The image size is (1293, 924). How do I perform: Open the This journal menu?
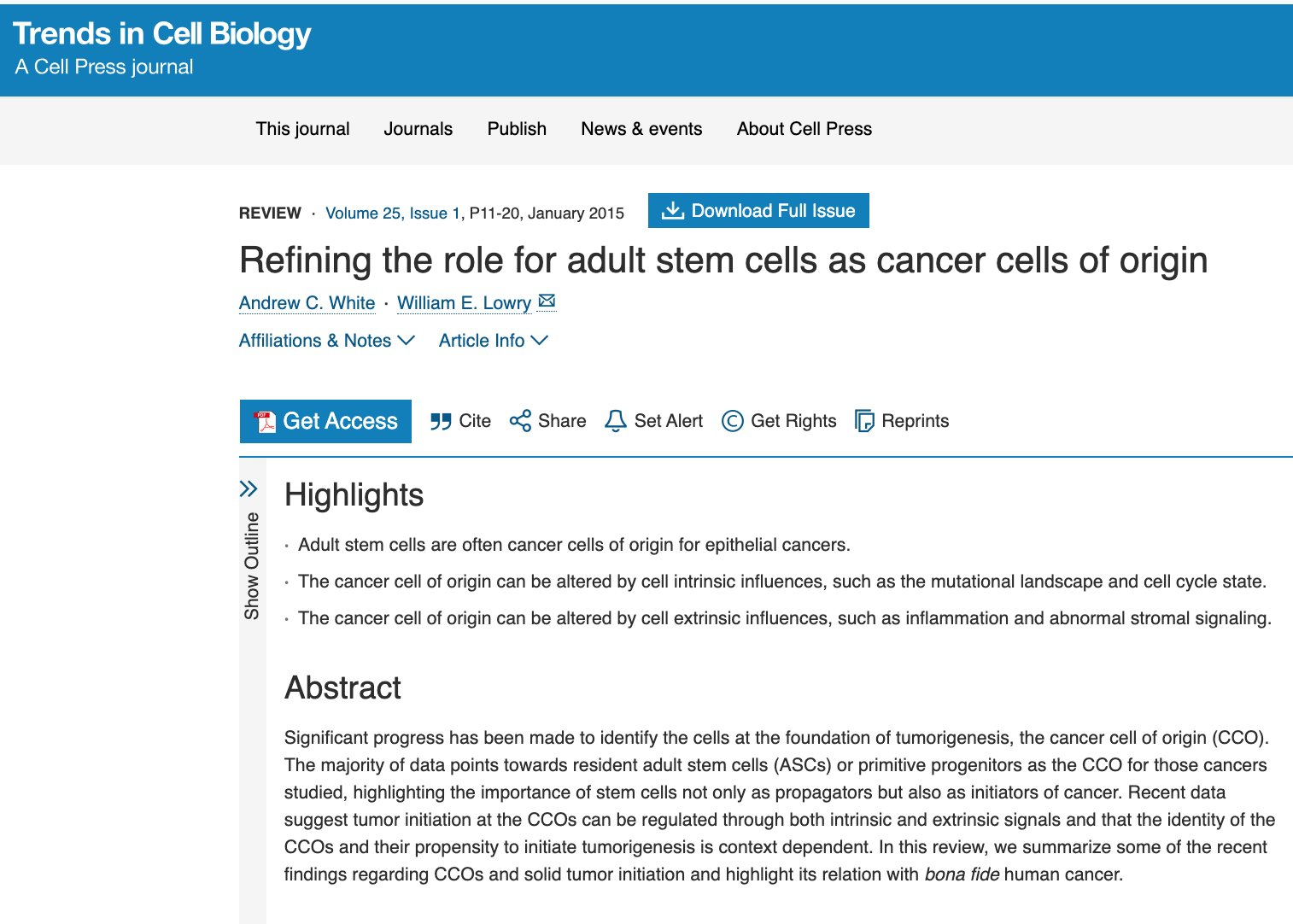pos(302,129)
